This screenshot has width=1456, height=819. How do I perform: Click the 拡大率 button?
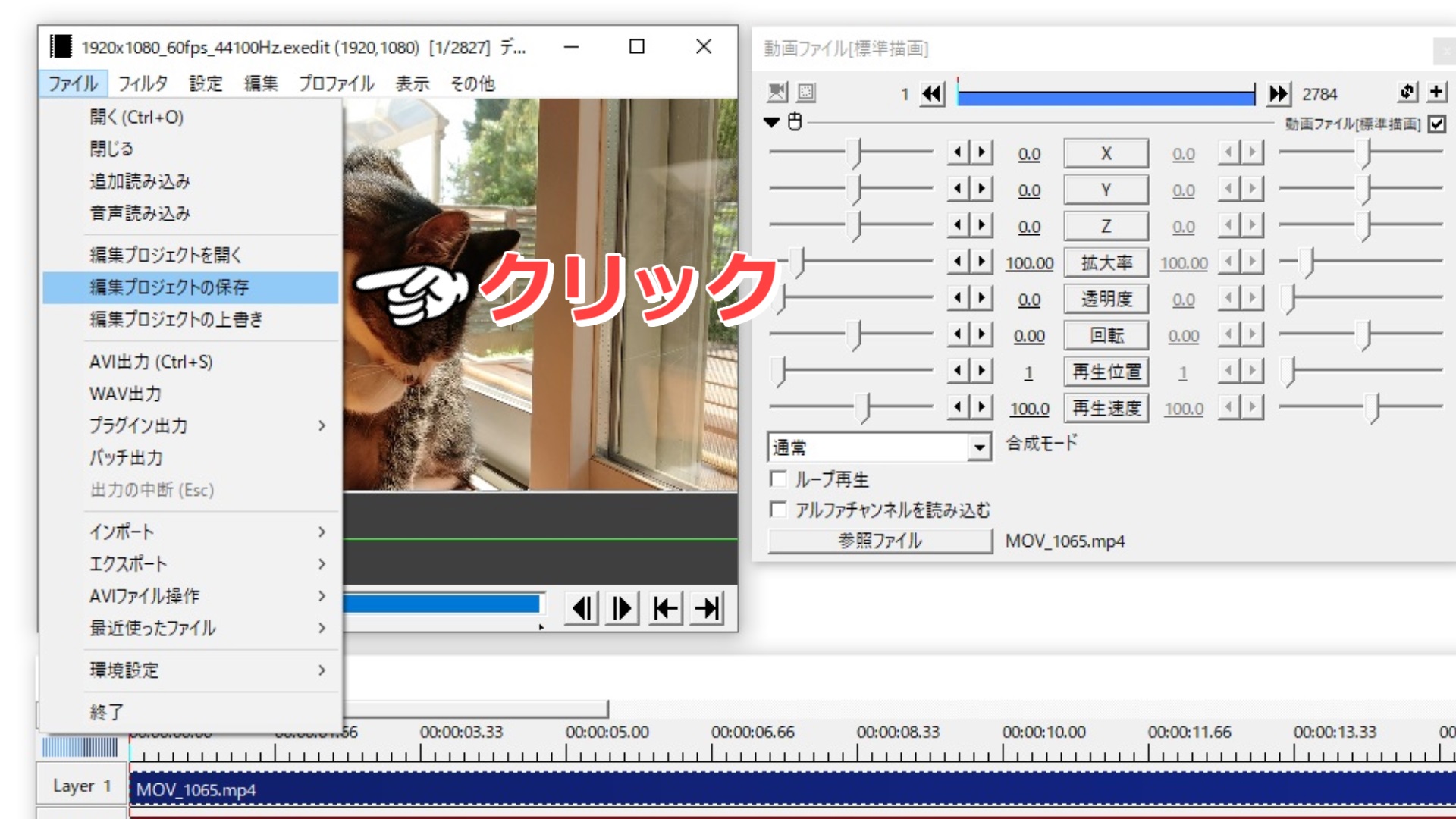tap(1106, 262)
